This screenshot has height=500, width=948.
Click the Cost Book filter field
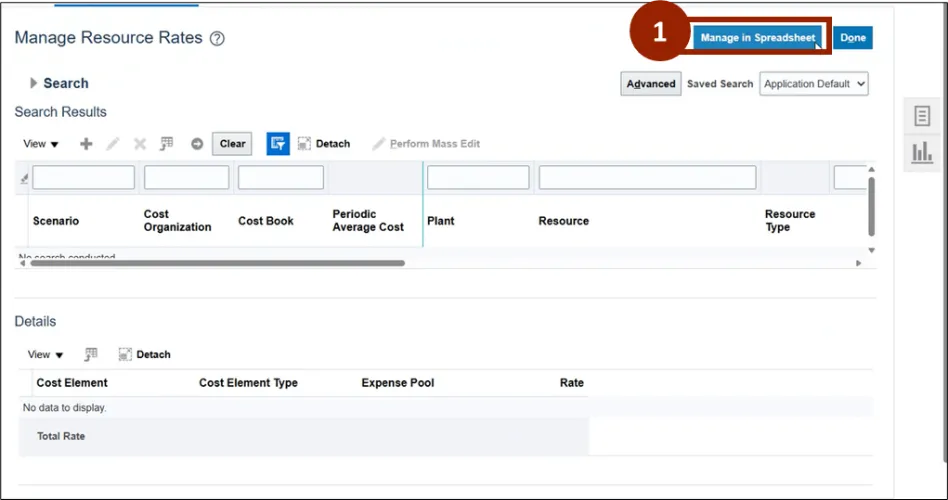click(281, 178)
